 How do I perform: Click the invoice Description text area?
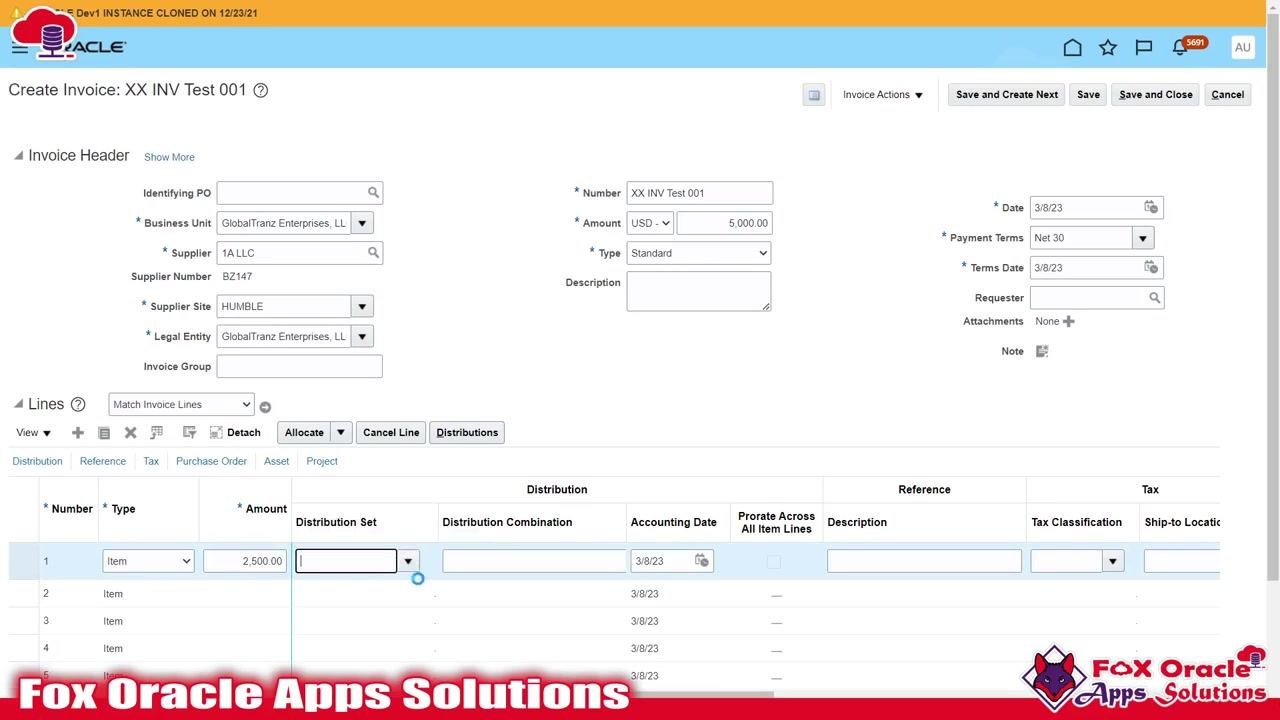point(699,291)
